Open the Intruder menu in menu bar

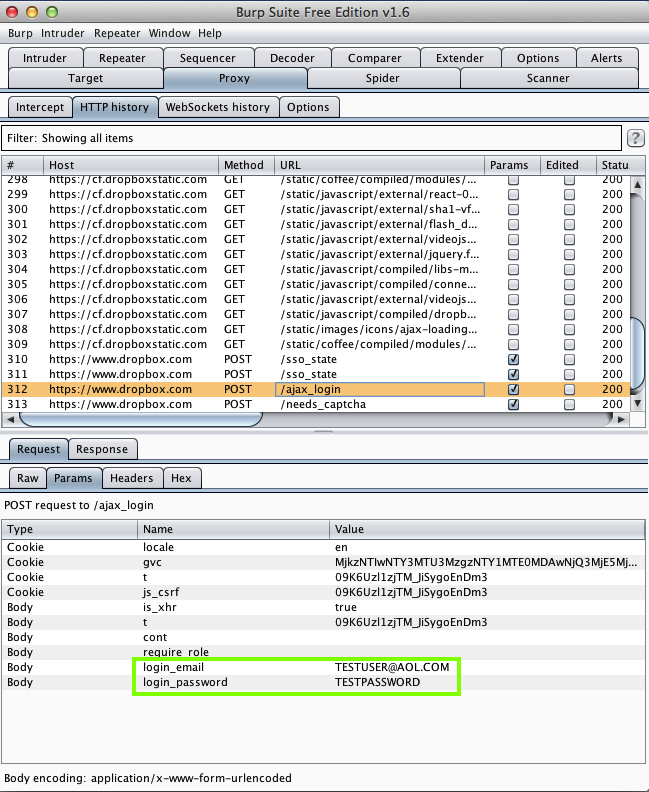pyautogui.click(x=63, y=33)
